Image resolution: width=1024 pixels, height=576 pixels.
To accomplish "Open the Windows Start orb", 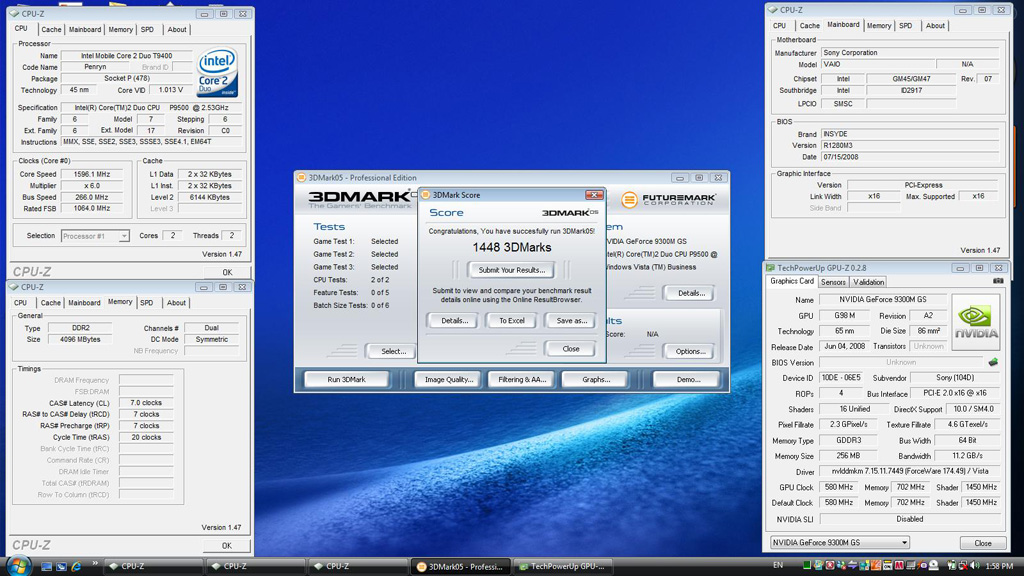I will point(18,566).
